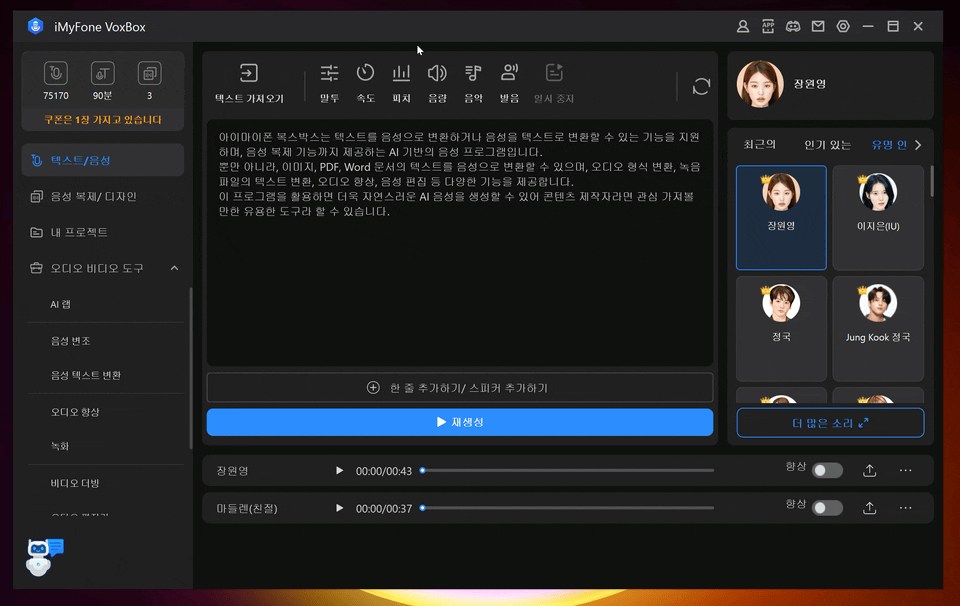Select 텍스트/음성 in sidebar
The image size is (960, 606).
point(103,160)
